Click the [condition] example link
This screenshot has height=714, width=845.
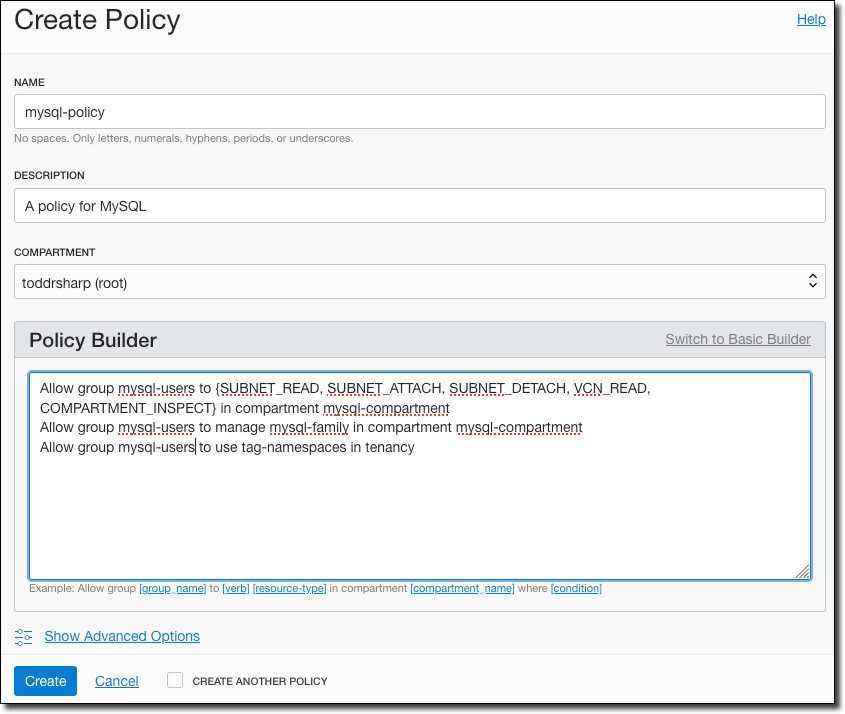[x=576, y=588]
